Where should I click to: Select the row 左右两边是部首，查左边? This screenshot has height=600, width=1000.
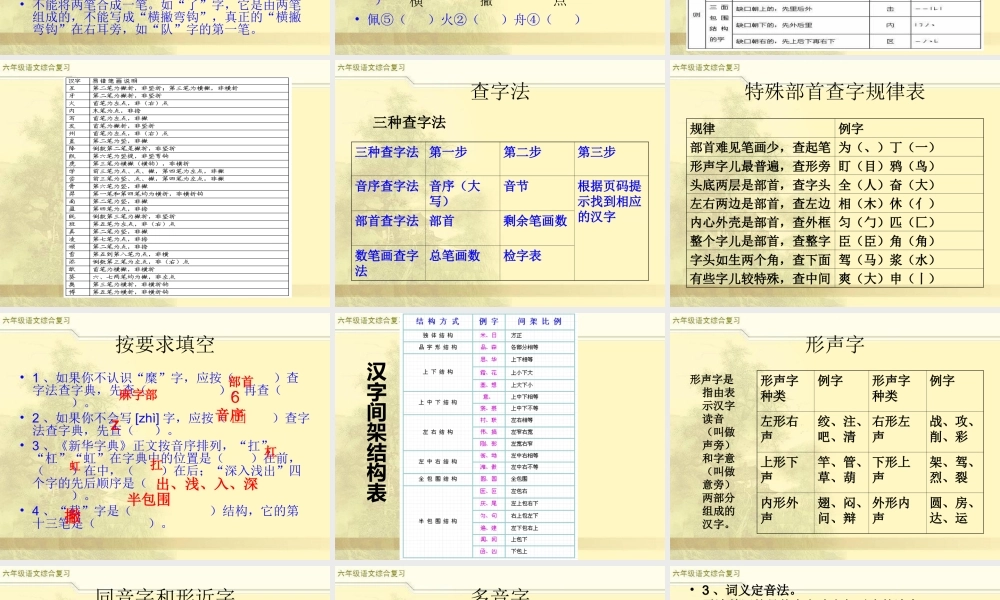point(760,203)
